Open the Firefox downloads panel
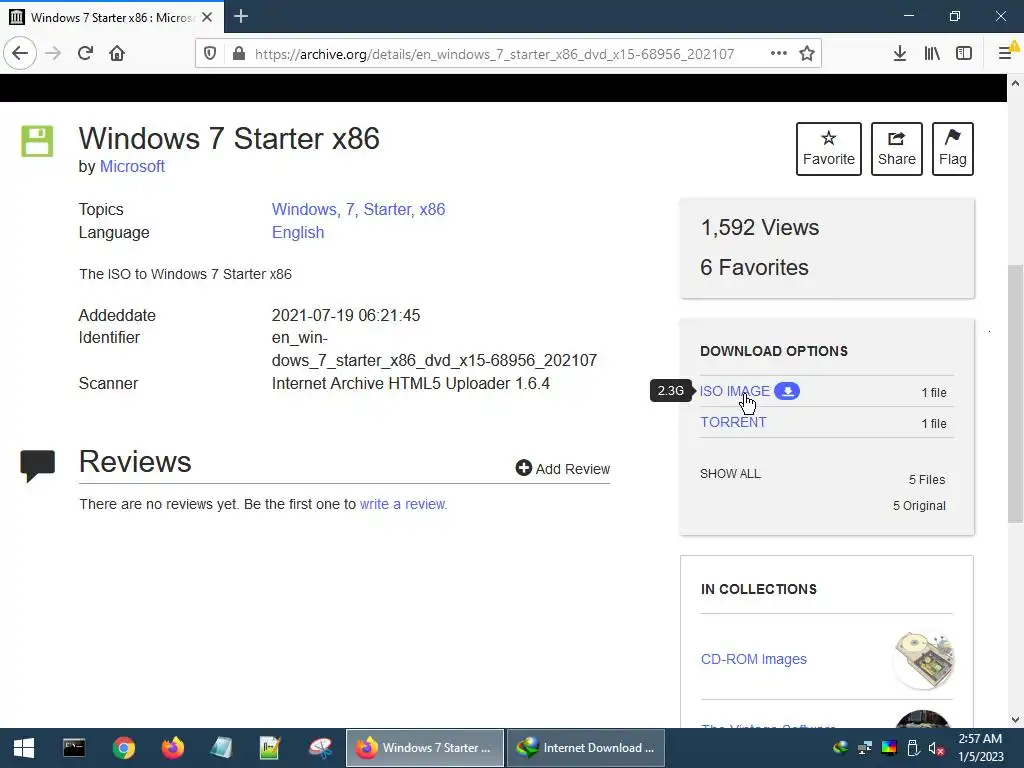Image resolution: width=1024 pixels, height=768 pixels. click(899, 54)
